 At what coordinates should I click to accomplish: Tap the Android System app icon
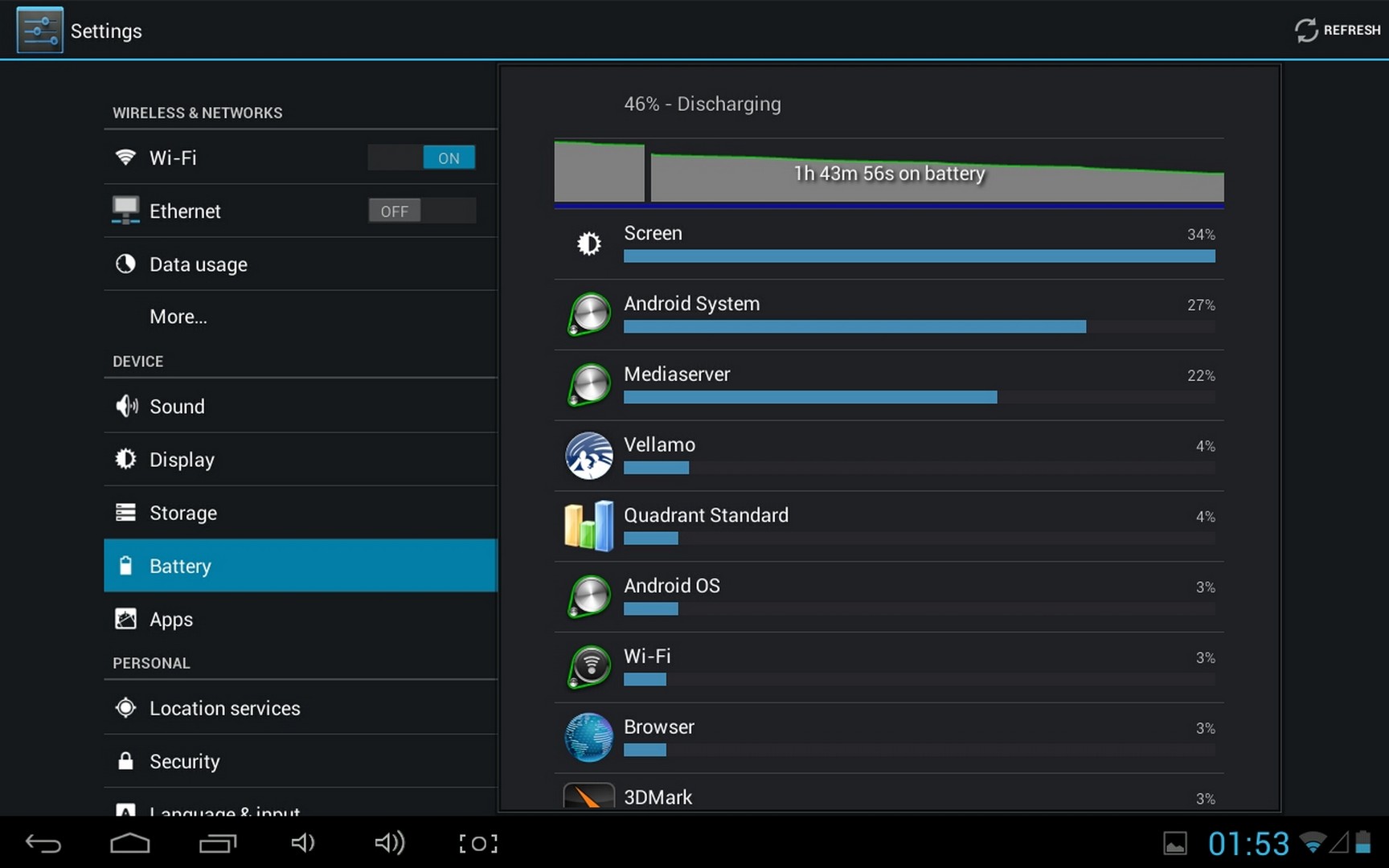(x=589, y=314)
